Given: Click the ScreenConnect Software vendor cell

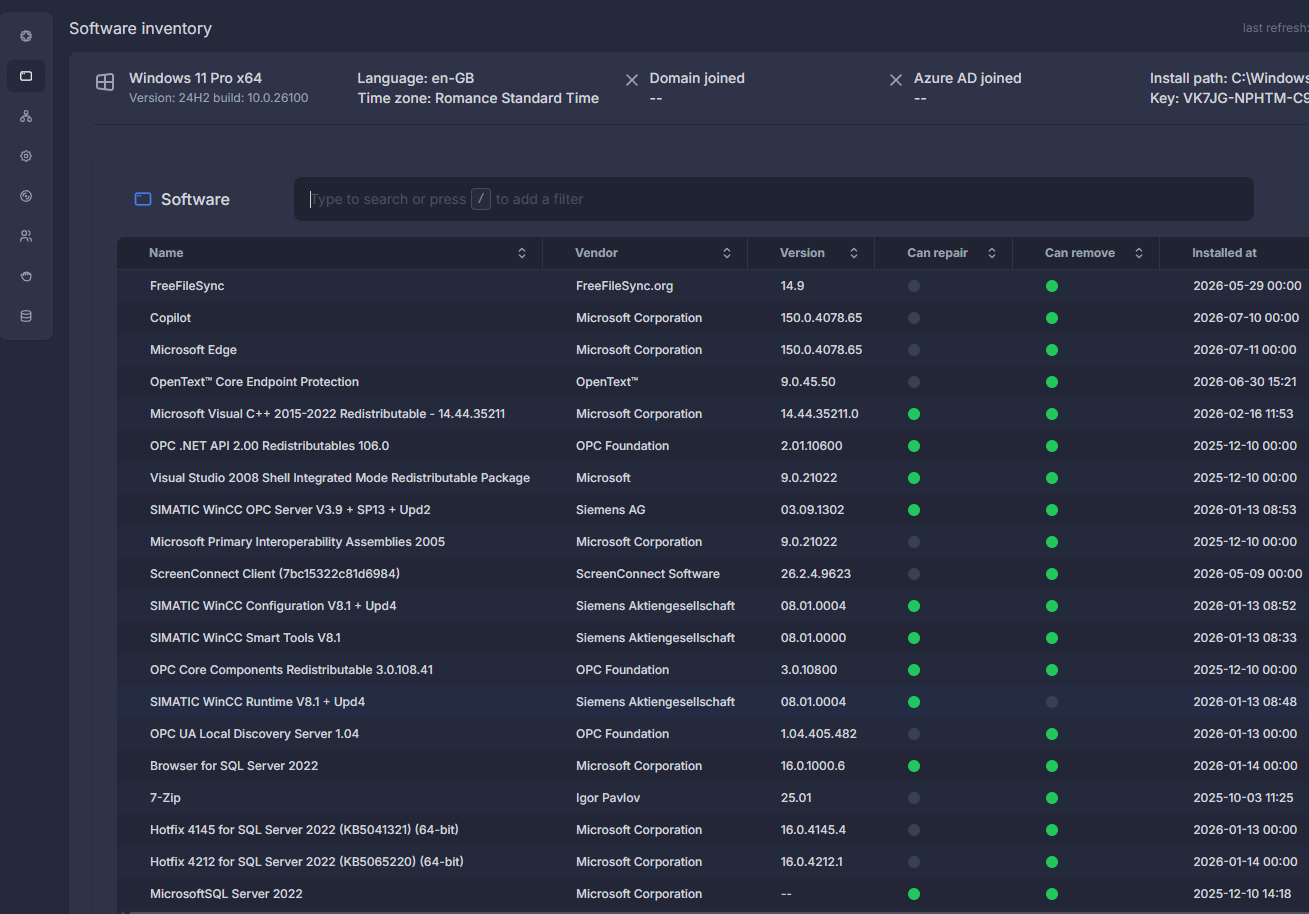Looking at the screenshot, I should coord(648,574).
